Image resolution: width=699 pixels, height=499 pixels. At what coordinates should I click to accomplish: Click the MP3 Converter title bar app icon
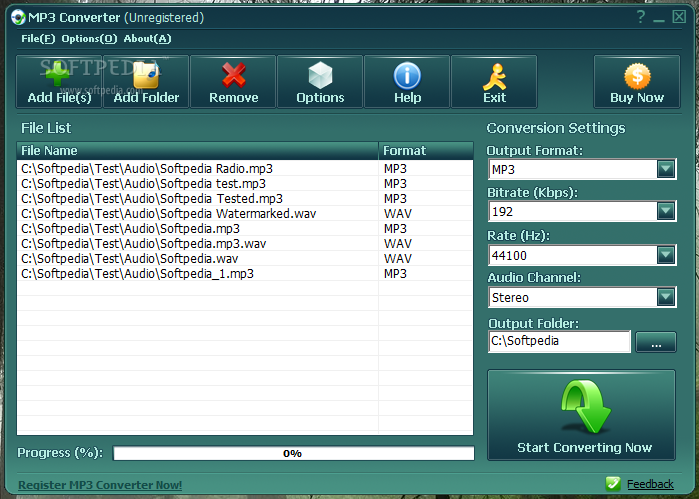[18, 17]
